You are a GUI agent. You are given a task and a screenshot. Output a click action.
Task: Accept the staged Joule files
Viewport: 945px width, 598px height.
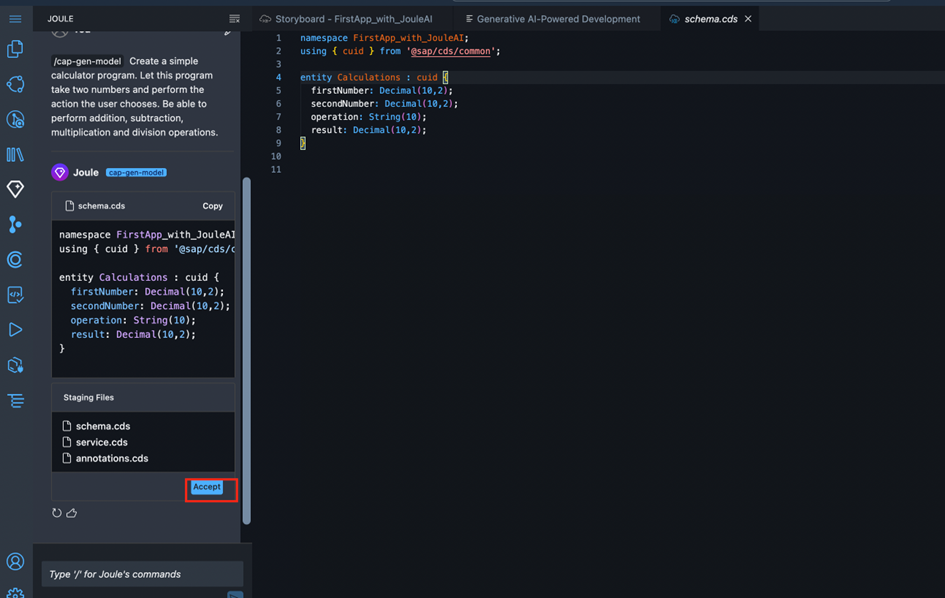207,487
